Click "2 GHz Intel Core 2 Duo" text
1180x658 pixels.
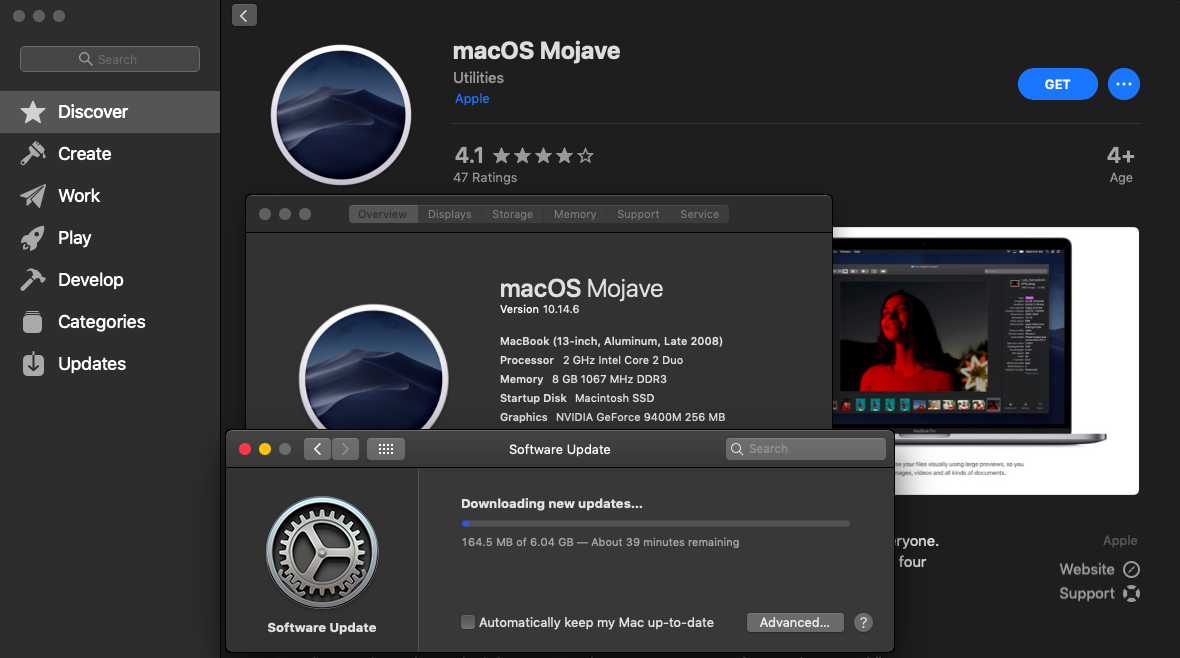point(623,360)
